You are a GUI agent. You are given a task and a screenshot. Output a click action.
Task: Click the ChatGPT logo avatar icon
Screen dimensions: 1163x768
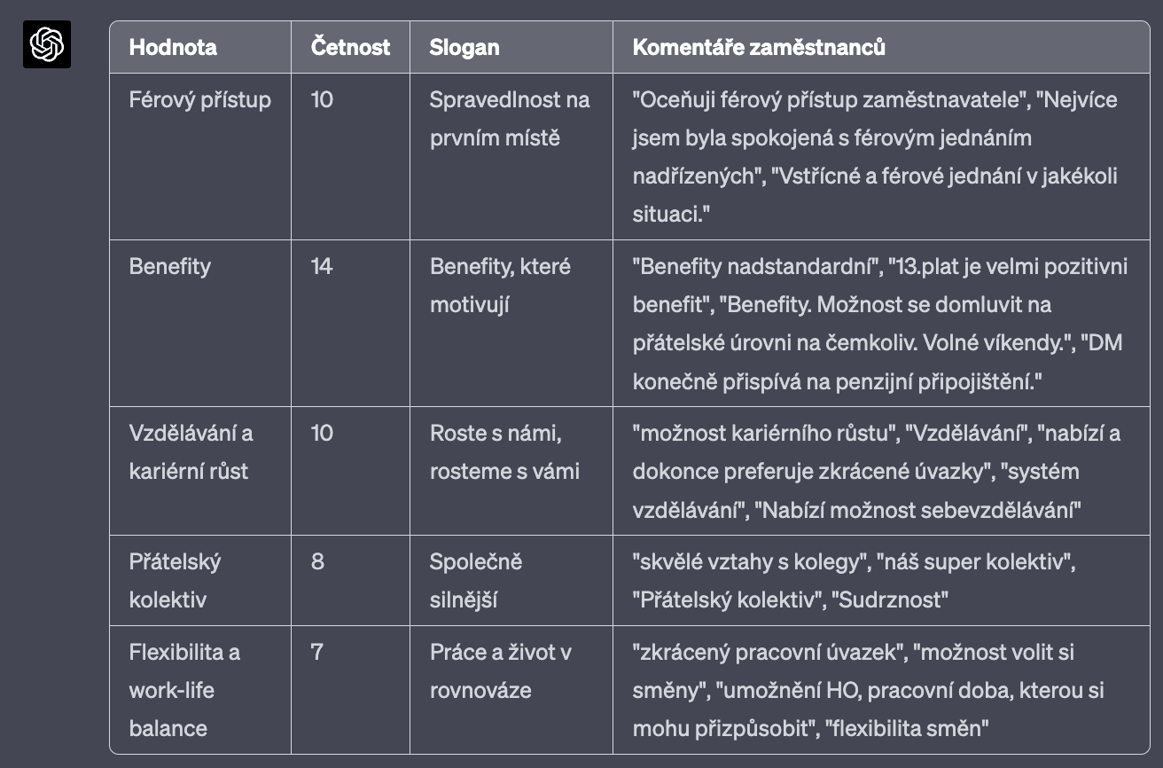(47, 45)
